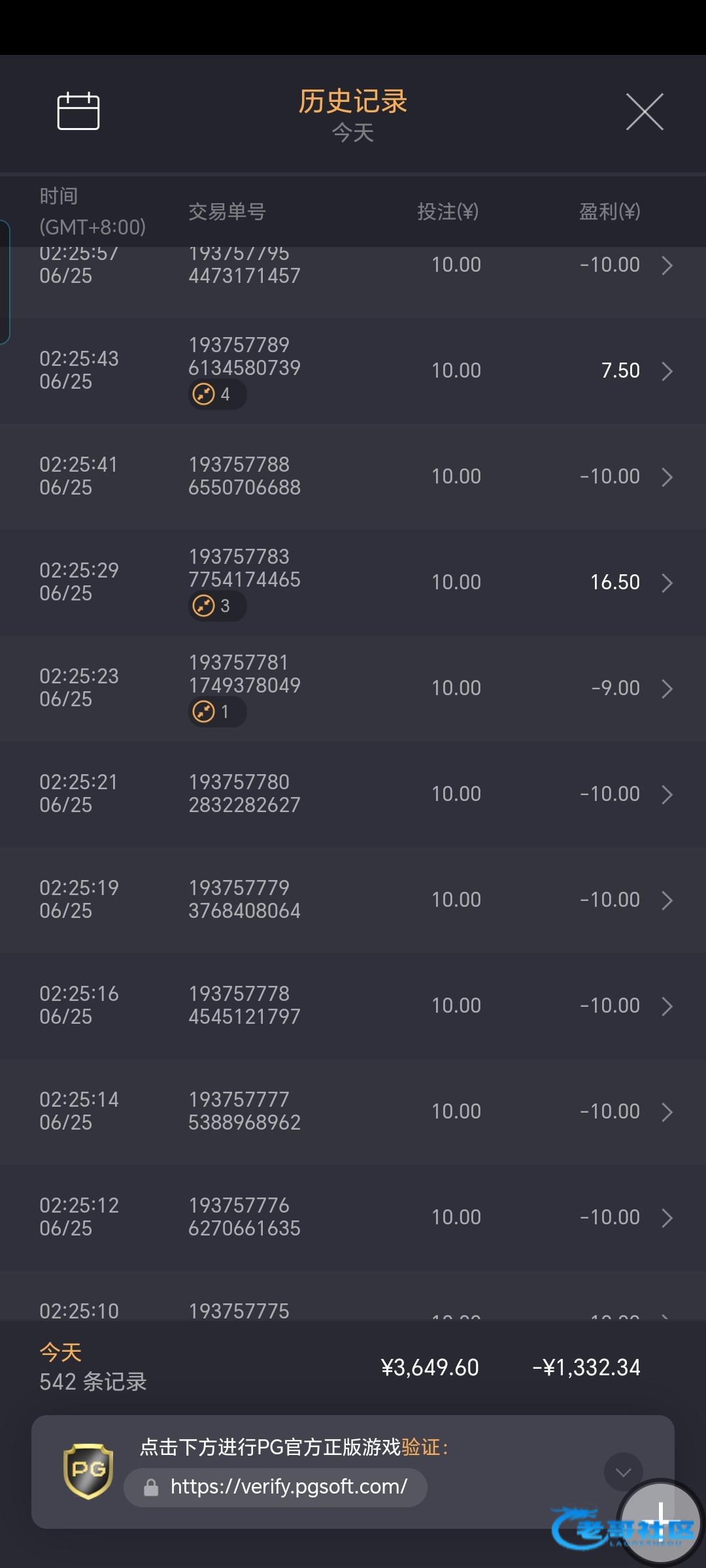
Task: Expand details for the 16.50 profit record
Action: (667, 583)
